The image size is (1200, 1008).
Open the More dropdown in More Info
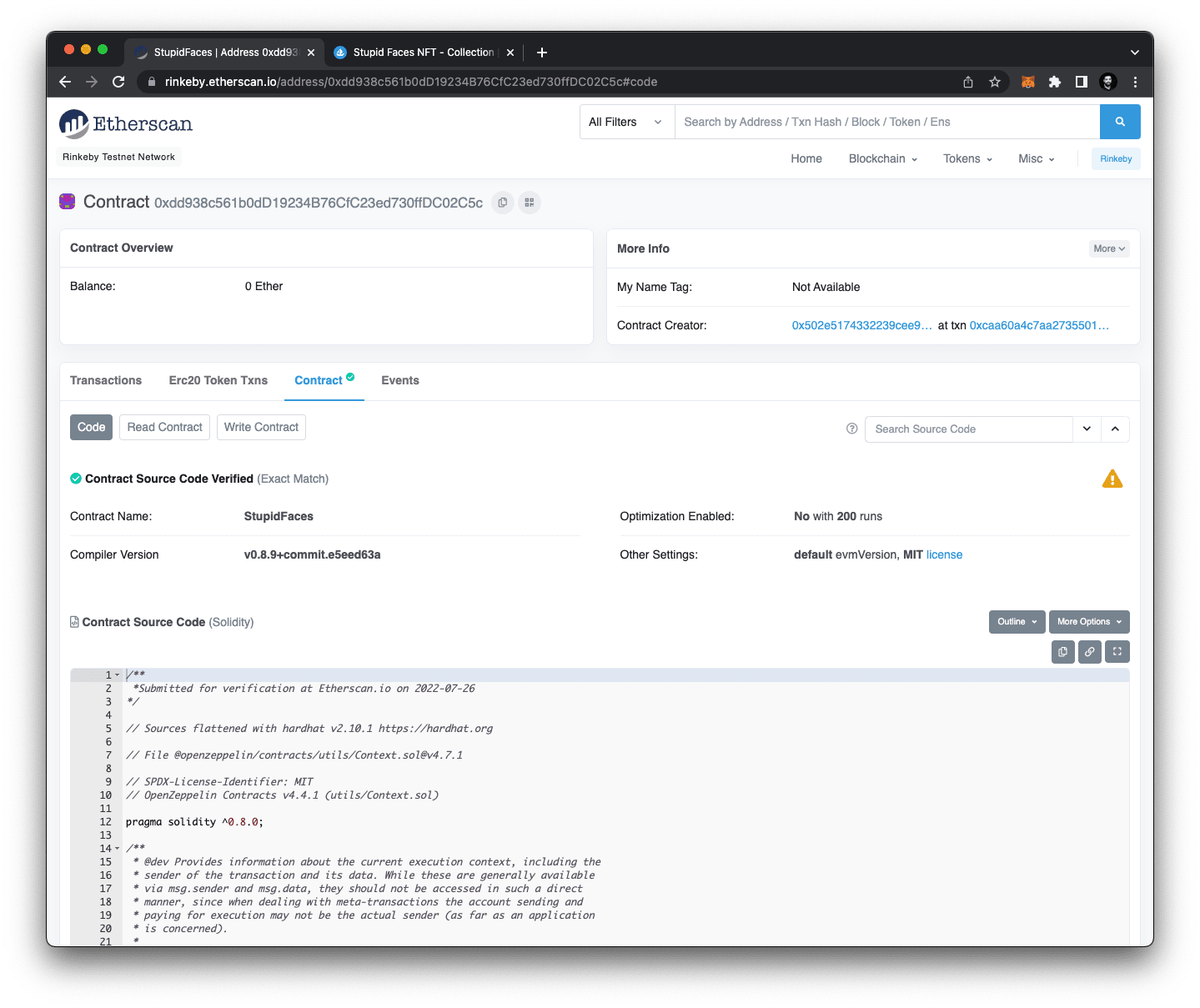(x=1109, y=248)
